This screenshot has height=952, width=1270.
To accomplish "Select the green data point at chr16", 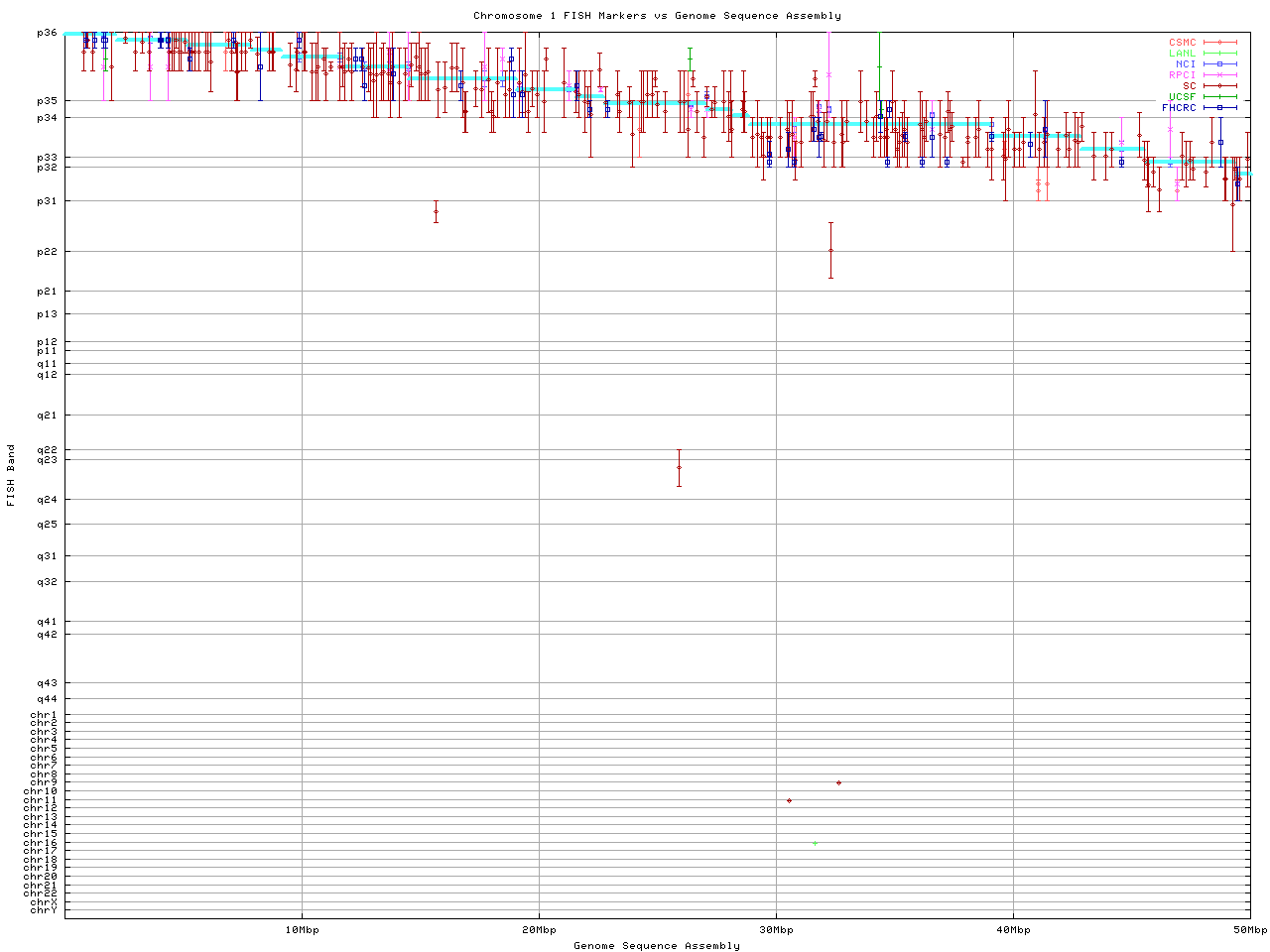I will click(x=815, y=843).
